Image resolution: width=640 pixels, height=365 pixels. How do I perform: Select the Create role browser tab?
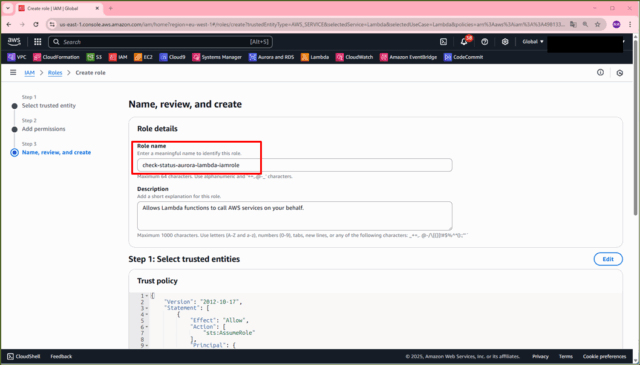tap(59, 8)
